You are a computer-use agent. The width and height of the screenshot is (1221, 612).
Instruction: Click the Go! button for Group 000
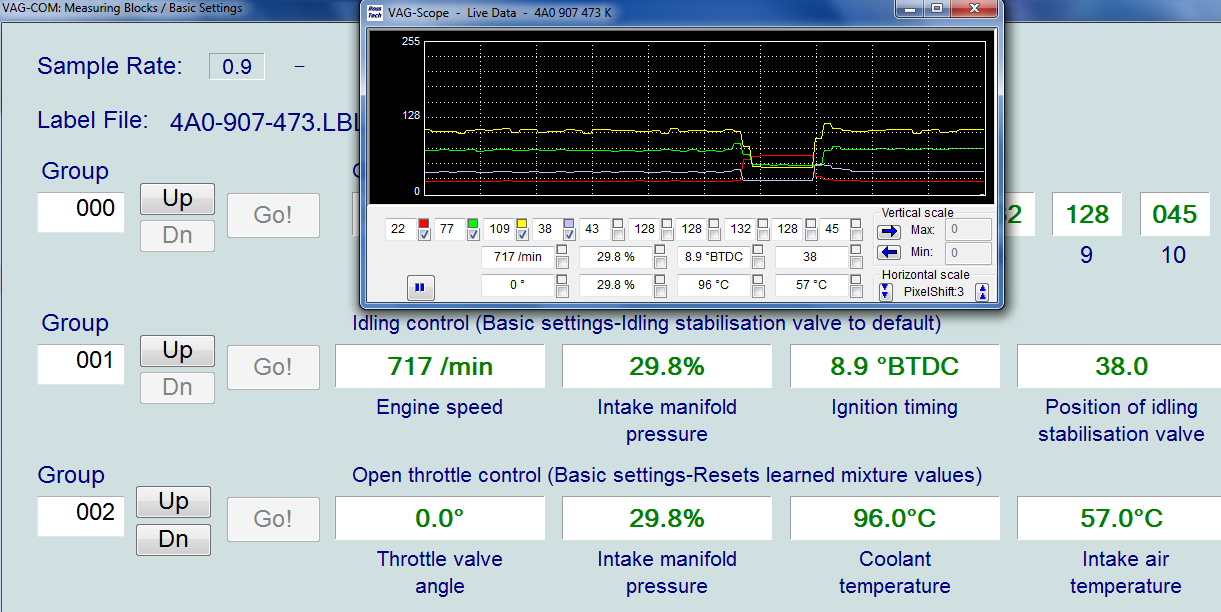273,215
